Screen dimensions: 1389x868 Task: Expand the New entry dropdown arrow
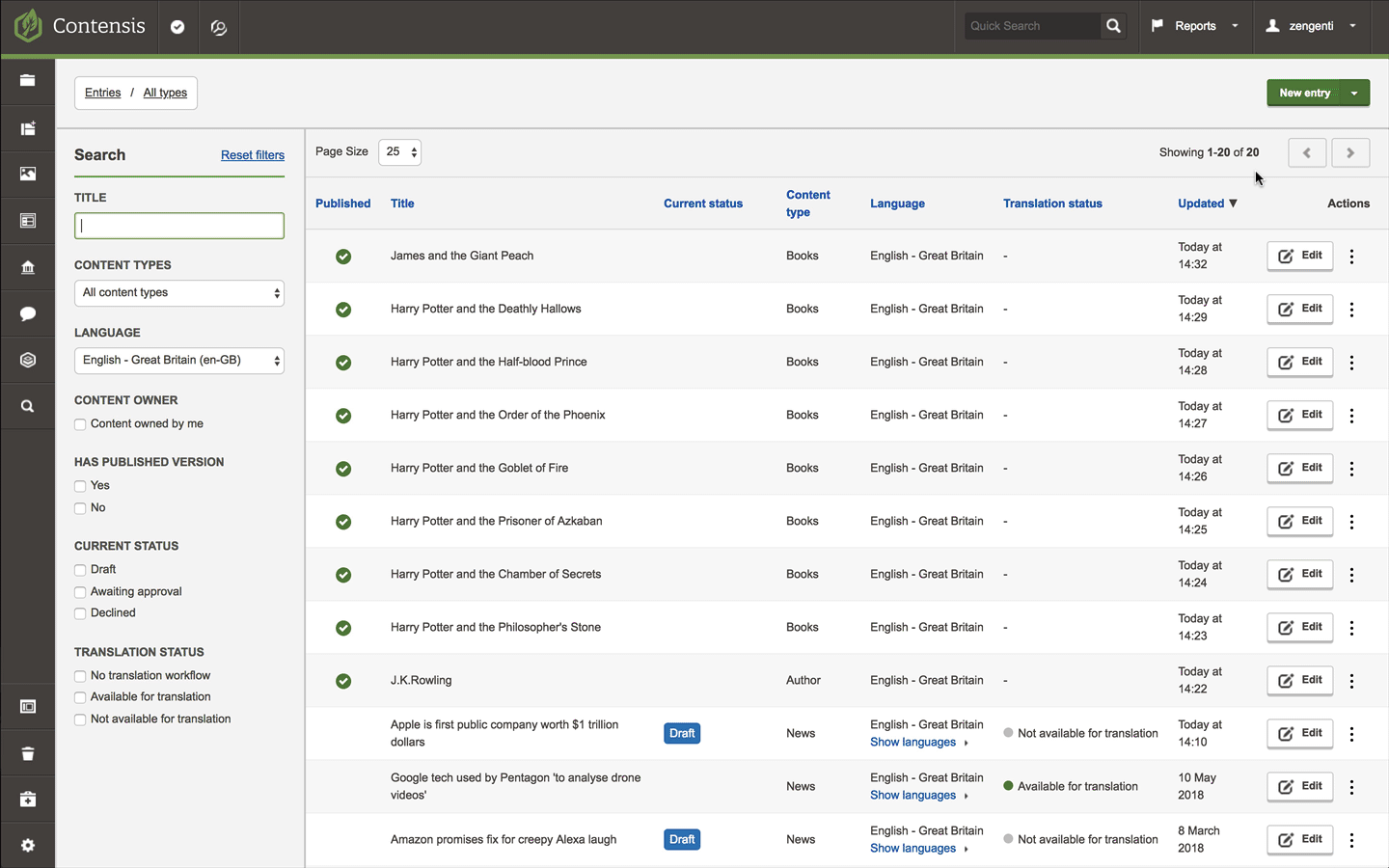tap(1354, 93)
